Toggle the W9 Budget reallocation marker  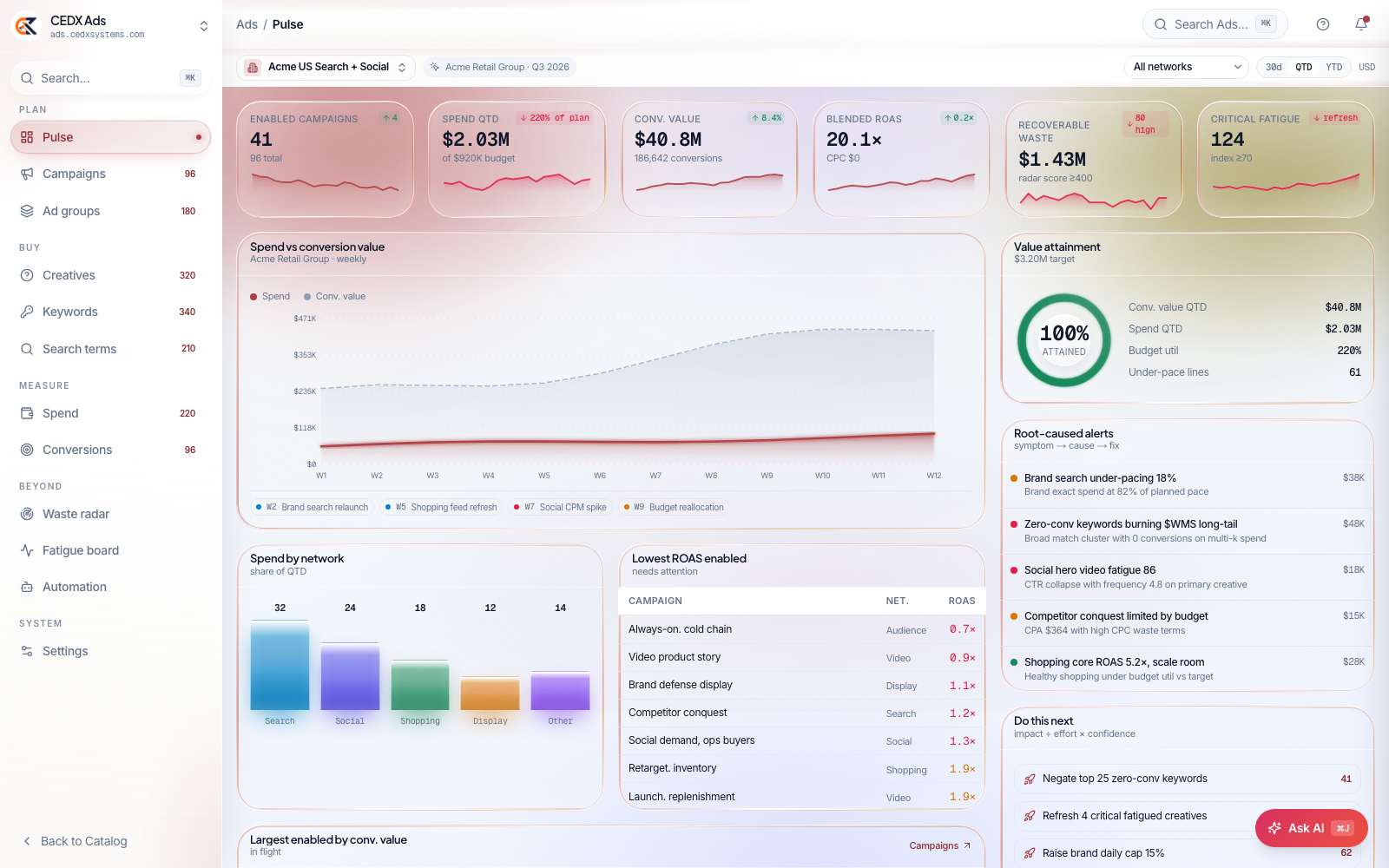pyautogui.click(x=674, y=507)
